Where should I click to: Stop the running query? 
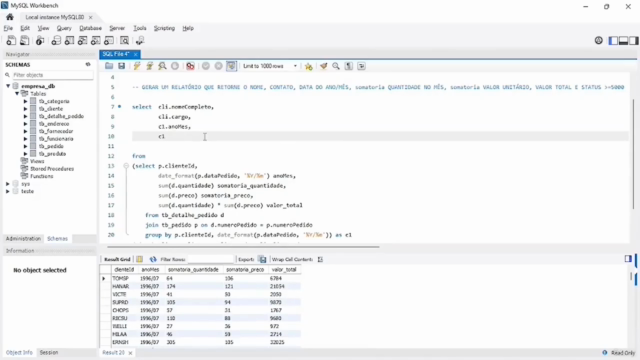[x=175, y=66]
